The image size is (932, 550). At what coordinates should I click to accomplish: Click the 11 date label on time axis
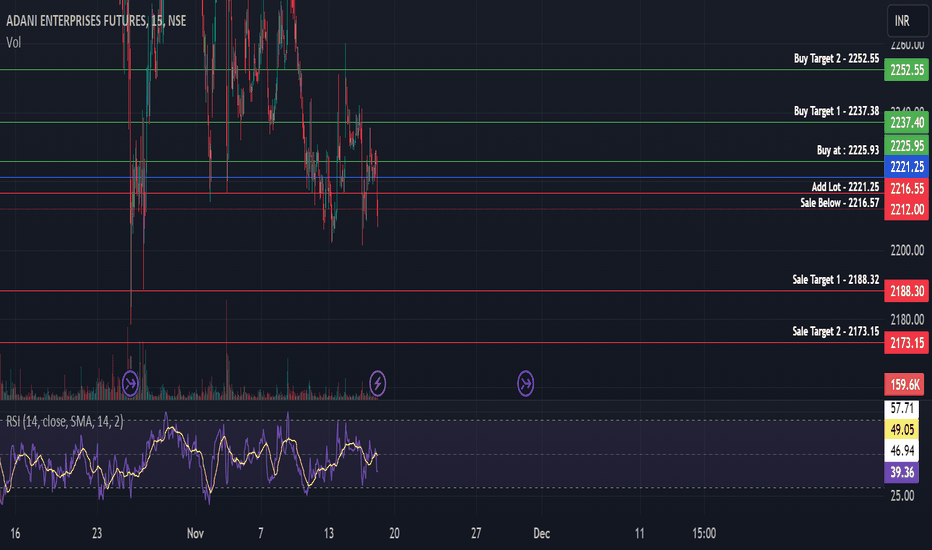click(639, 533)
